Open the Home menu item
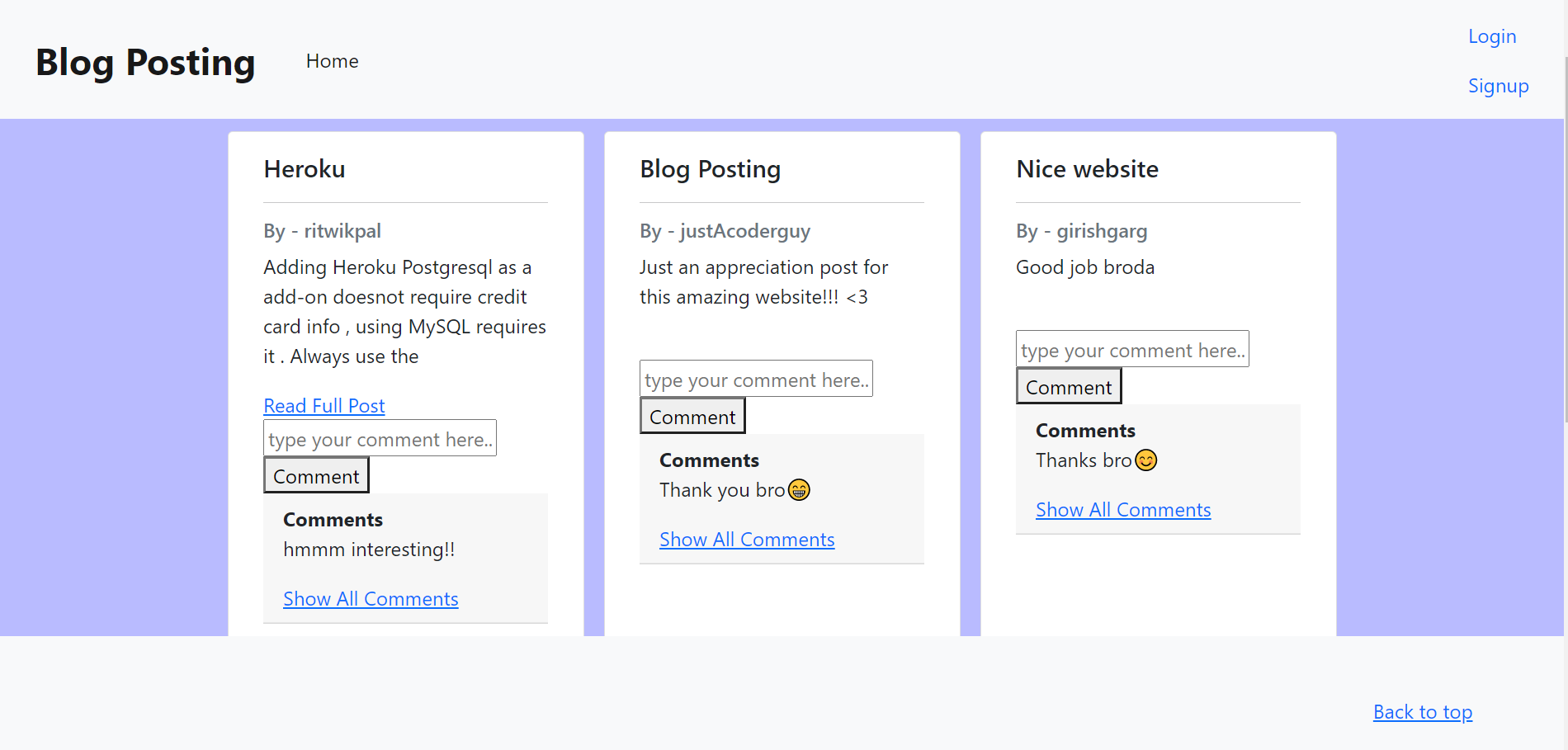The width and height of the screenshot is (1568, 750). point(332,61)
